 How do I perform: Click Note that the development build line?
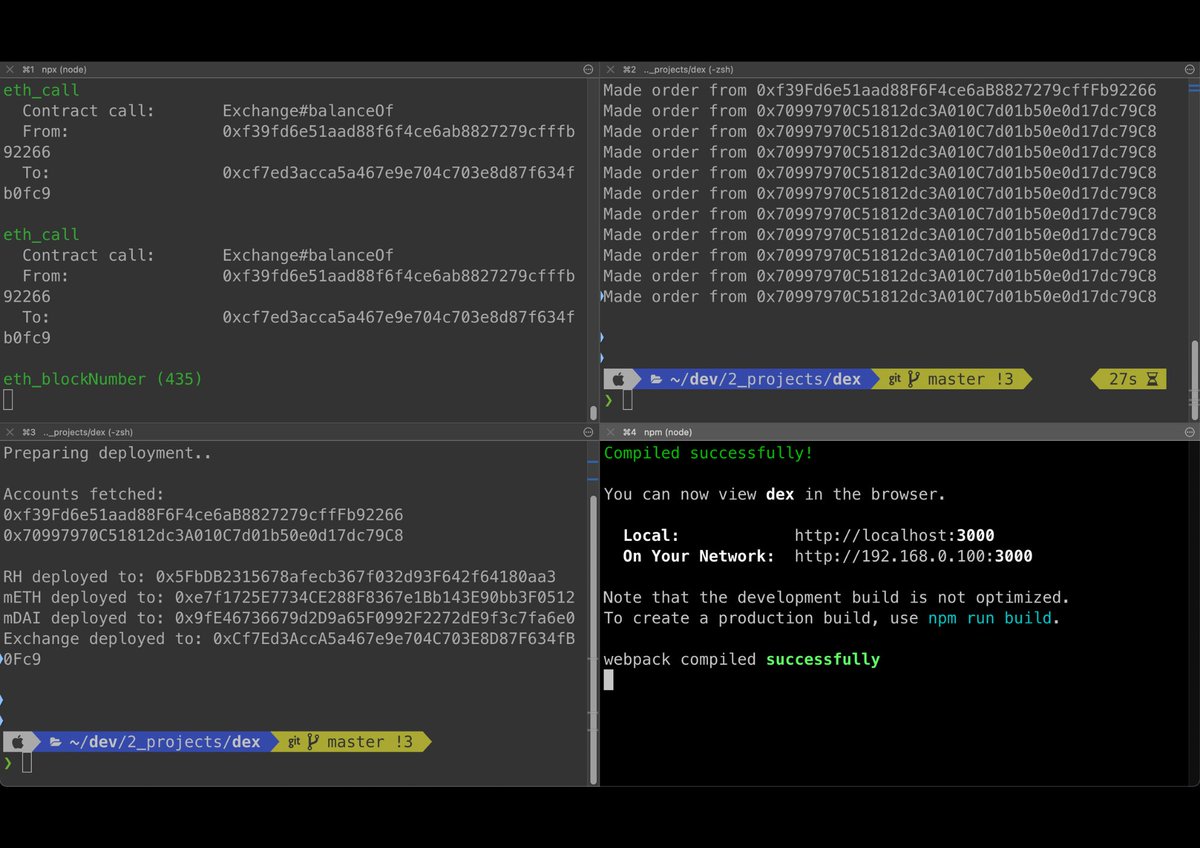[x=836, y=597]
